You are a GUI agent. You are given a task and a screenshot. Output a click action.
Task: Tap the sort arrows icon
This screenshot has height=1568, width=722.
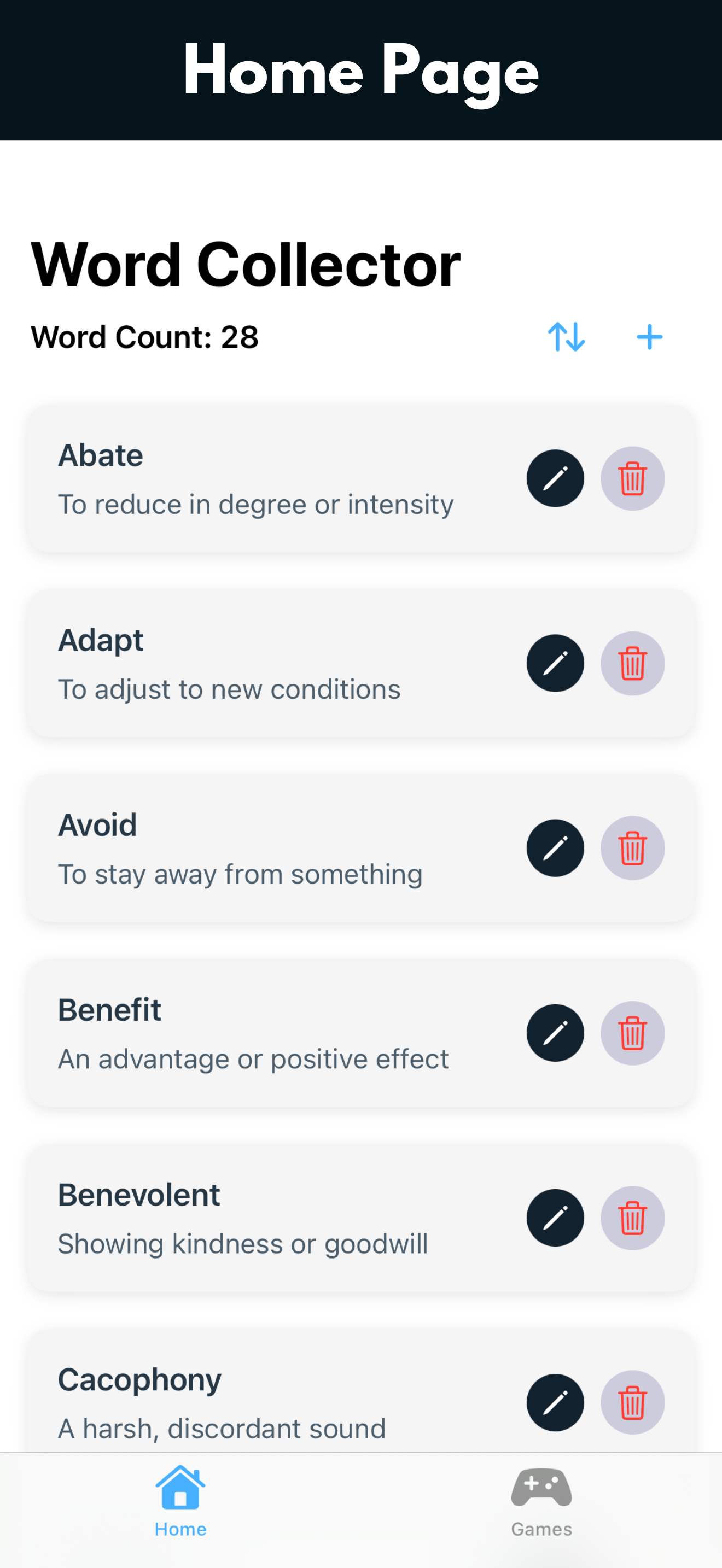coord(566,337)
